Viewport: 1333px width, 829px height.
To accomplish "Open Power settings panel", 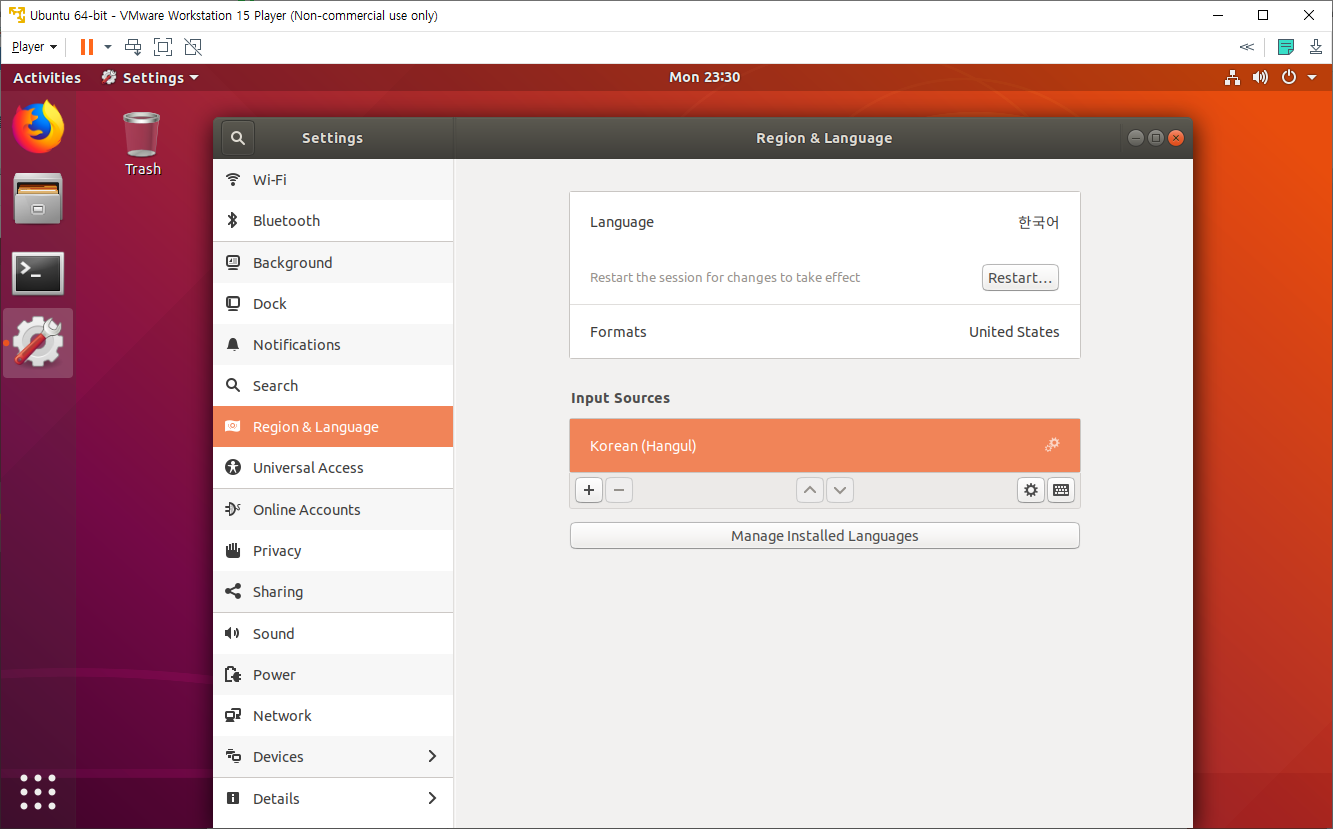I will click(333, 674).
